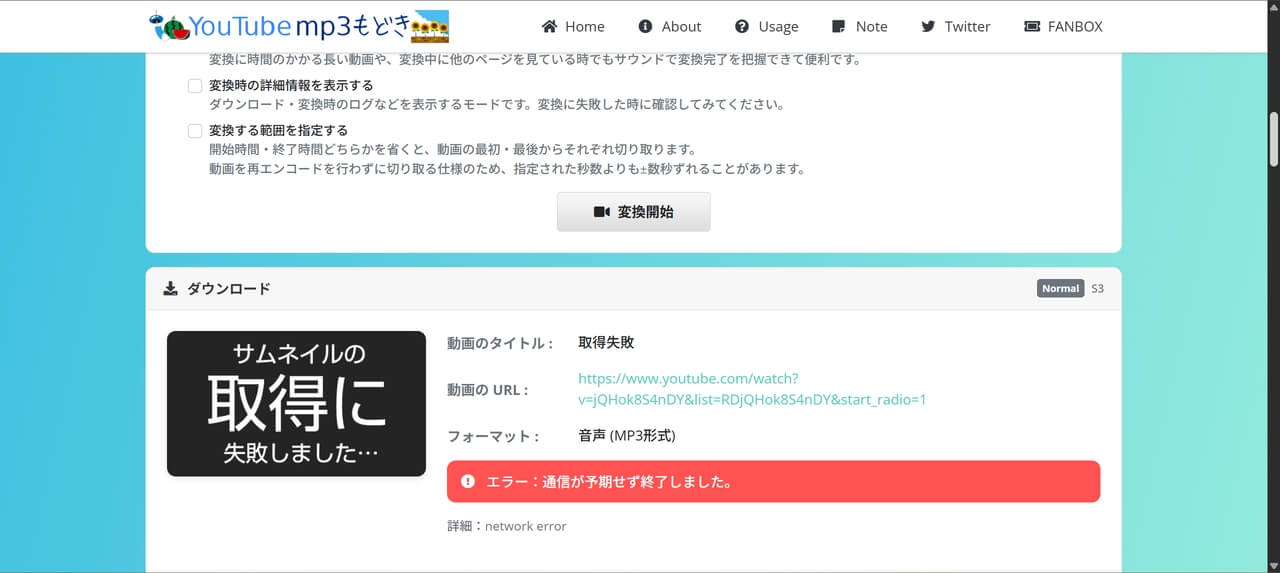1280x573 pixels.
Task: Click the 音声 (MP3形式) format value
Action: [627, 436]
